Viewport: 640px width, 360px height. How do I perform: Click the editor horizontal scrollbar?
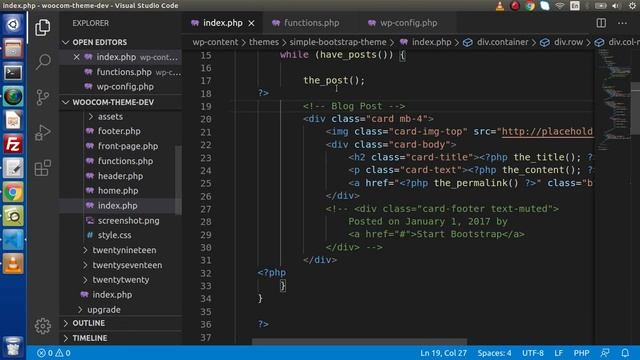pos(359,341)
